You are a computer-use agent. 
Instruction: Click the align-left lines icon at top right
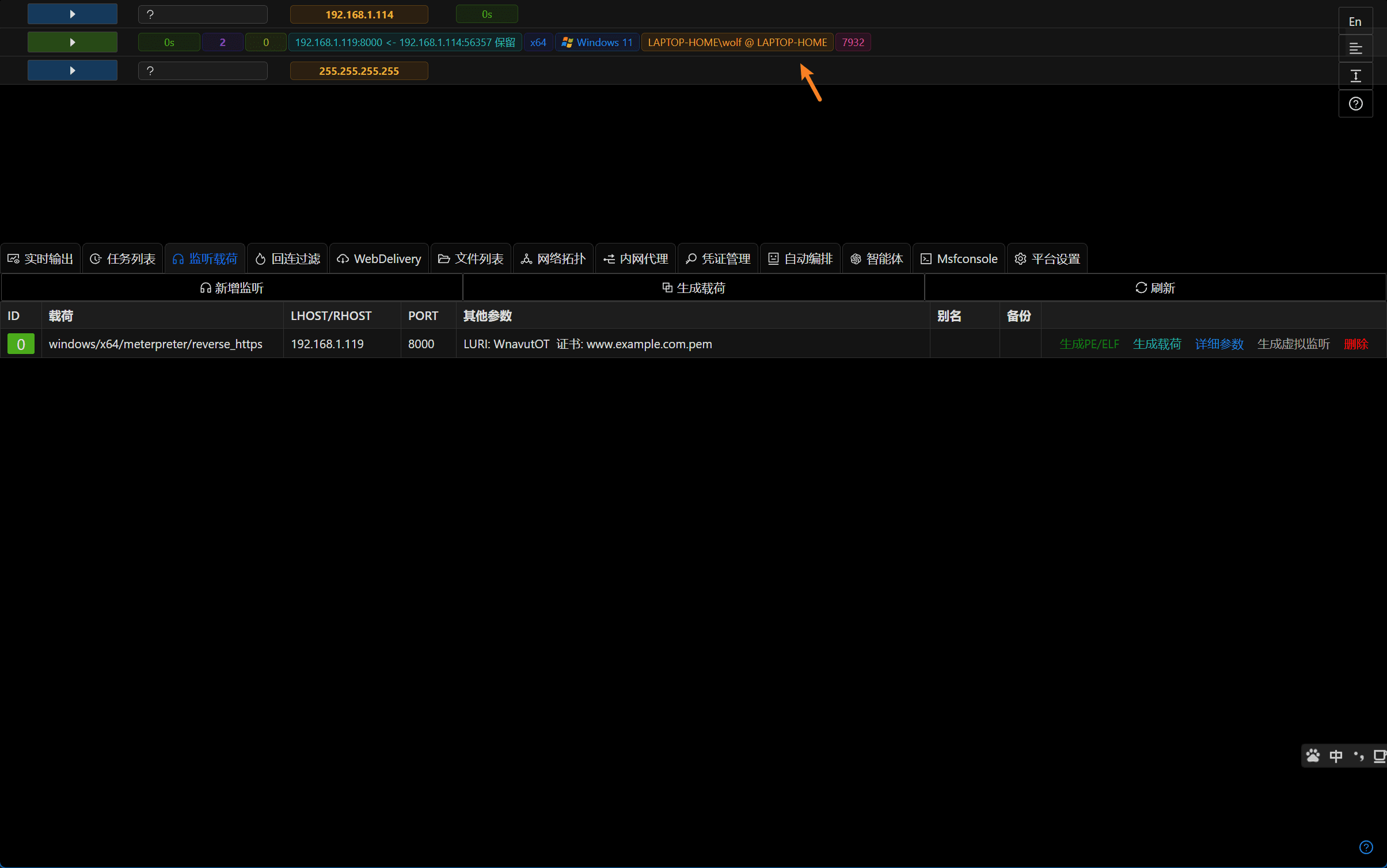click(1355, 48)
